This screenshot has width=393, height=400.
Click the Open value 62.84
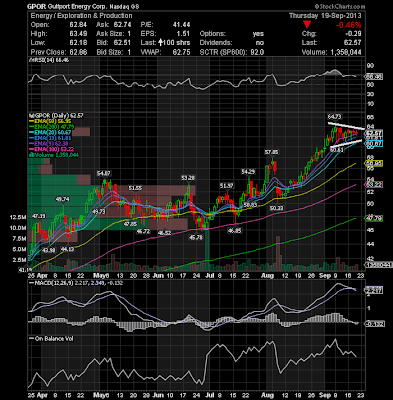tap(79, 25)
